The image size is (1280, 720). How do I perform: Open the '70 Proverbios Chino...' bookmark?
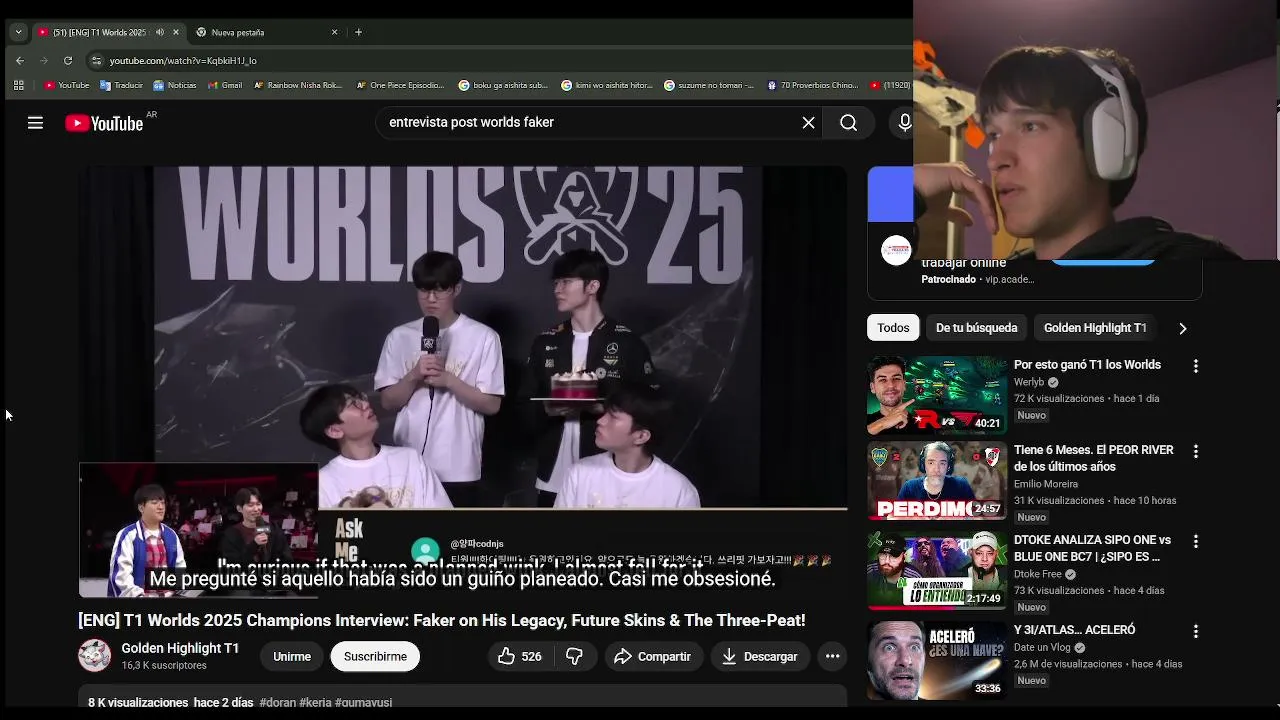click(x=812, y=85)
